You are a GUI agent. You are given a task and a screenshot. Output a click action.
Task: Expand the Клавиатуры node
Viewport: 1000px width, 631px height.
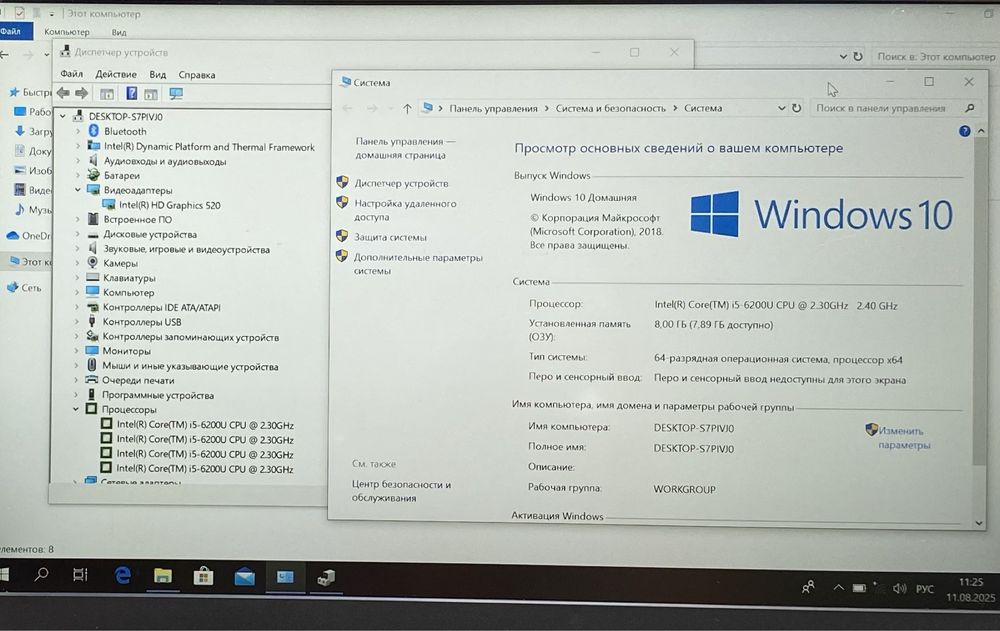click(x=77, y=278)
